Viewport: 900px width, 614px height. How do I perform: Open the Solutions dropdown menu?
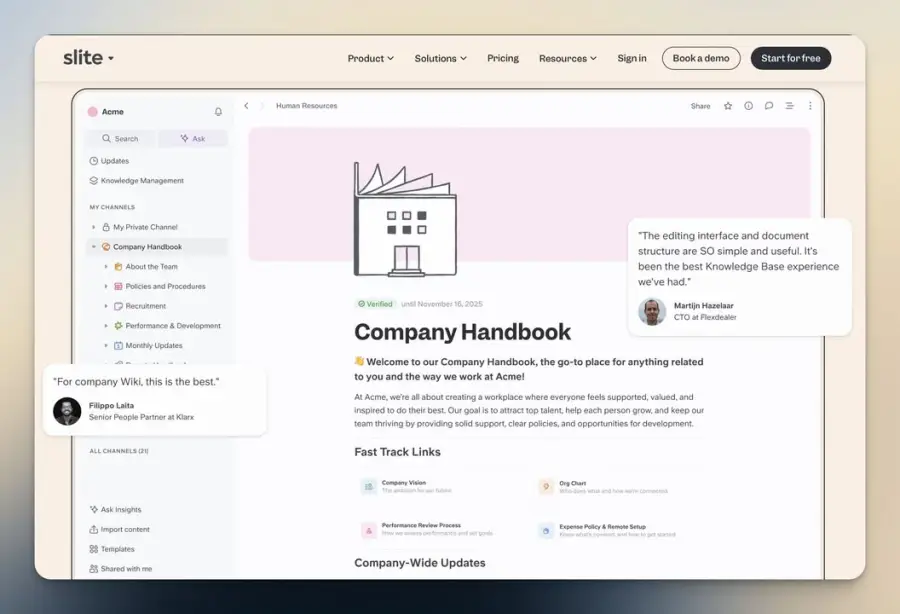point(441,59)
